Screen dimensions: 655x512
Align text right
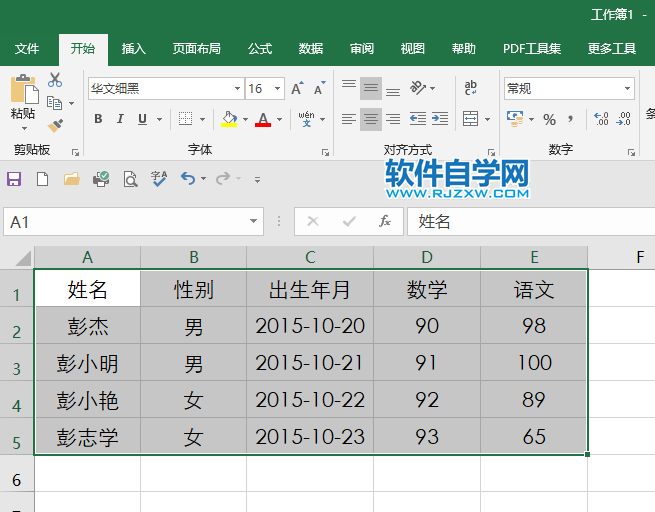click(x=393, y=119)
